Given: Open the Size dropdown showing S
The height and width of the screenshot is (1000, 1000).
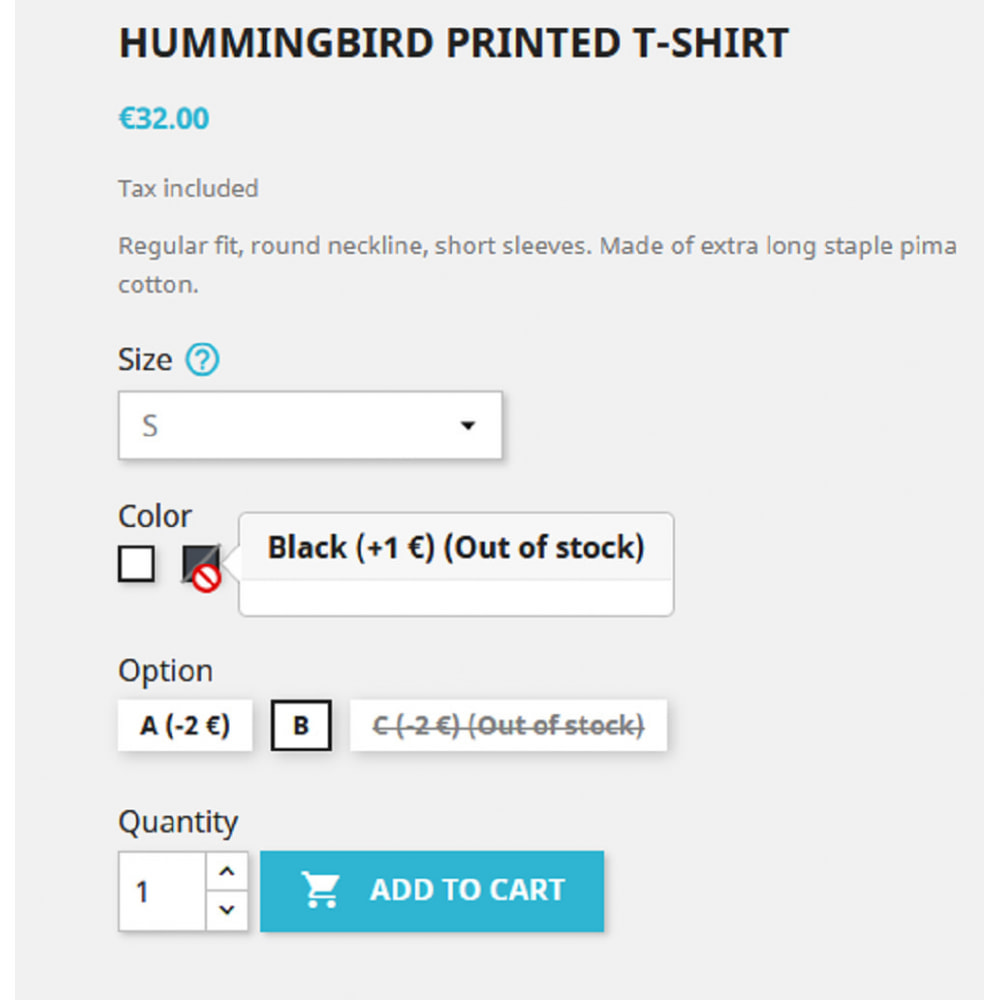Looking at the screenshot, I should click(310, 425).
